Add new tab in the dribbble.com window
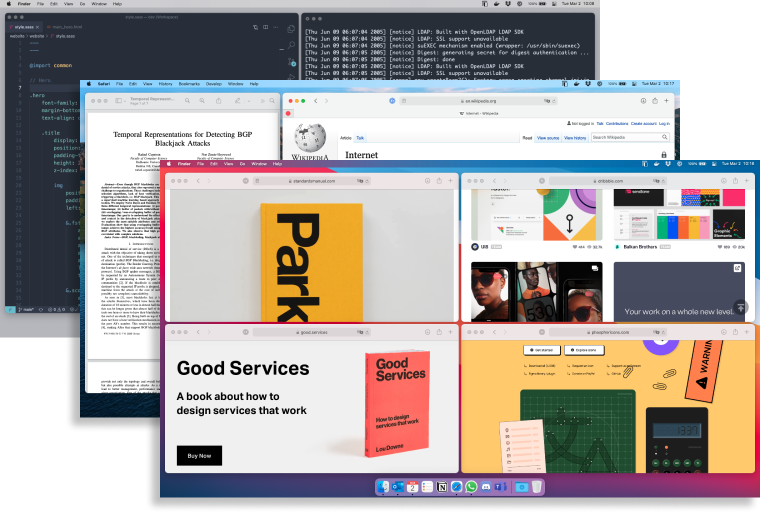 point(747,181)
